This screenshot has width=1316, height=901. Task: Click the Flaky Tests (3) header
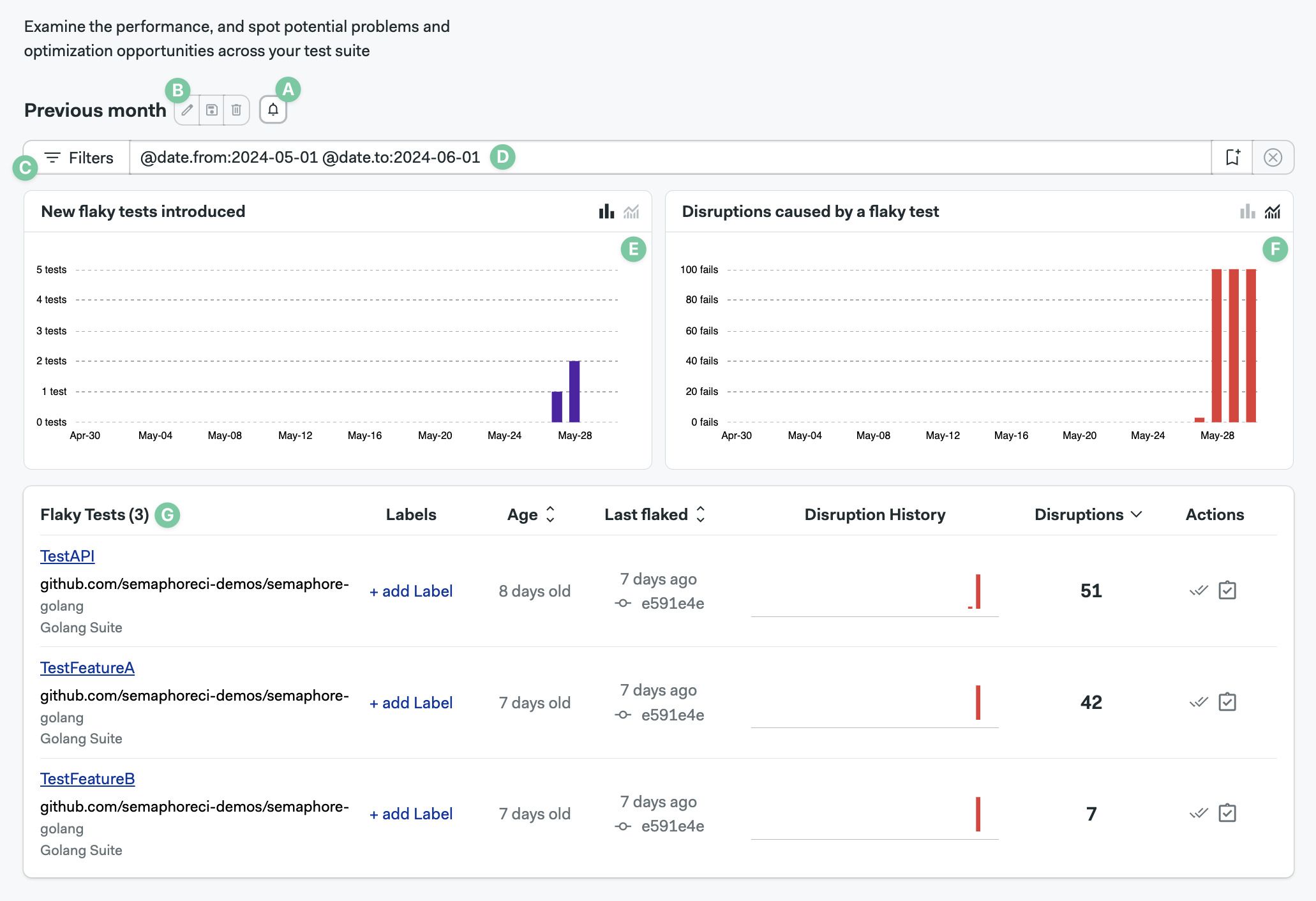tap(94, 514)
